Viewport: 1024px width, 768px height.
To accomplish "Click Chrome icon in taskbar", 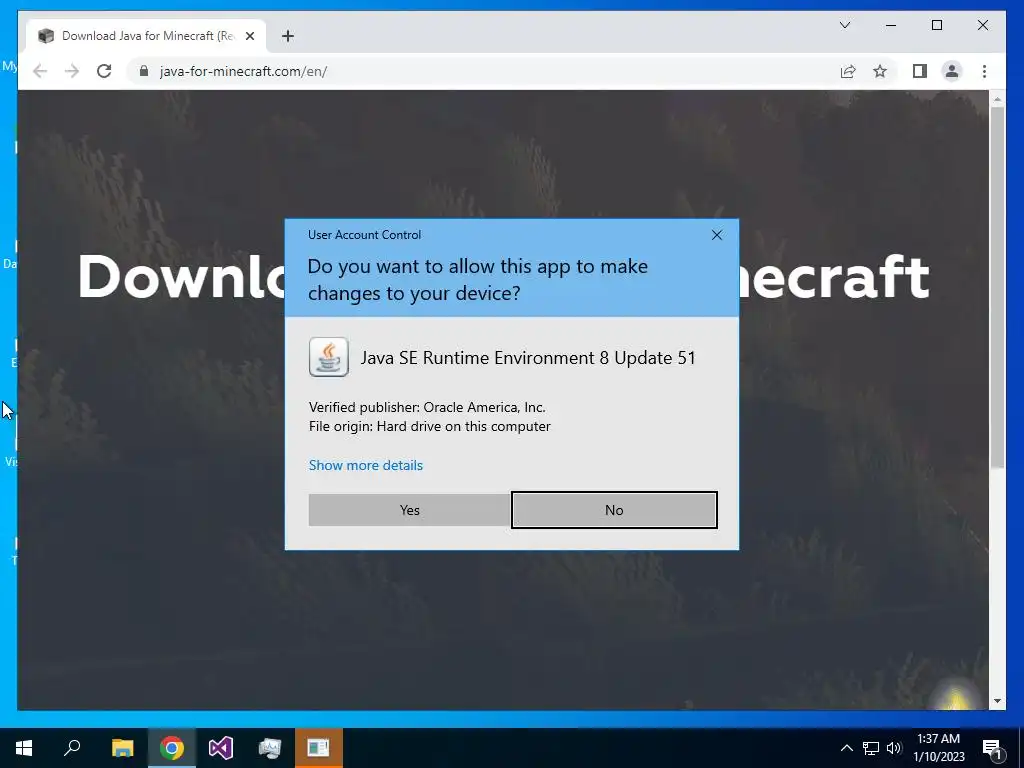I will point(172,748).
